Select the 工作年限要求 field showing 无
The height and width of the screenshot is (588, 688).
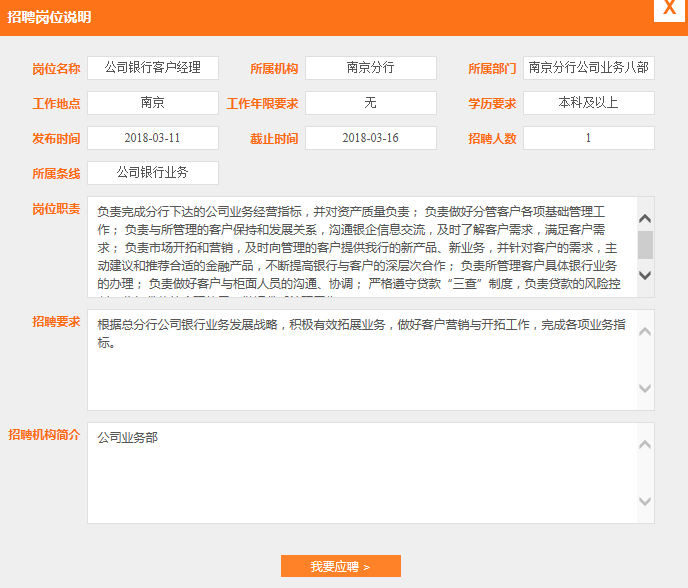pyautogui.click(x=370, y=103)
